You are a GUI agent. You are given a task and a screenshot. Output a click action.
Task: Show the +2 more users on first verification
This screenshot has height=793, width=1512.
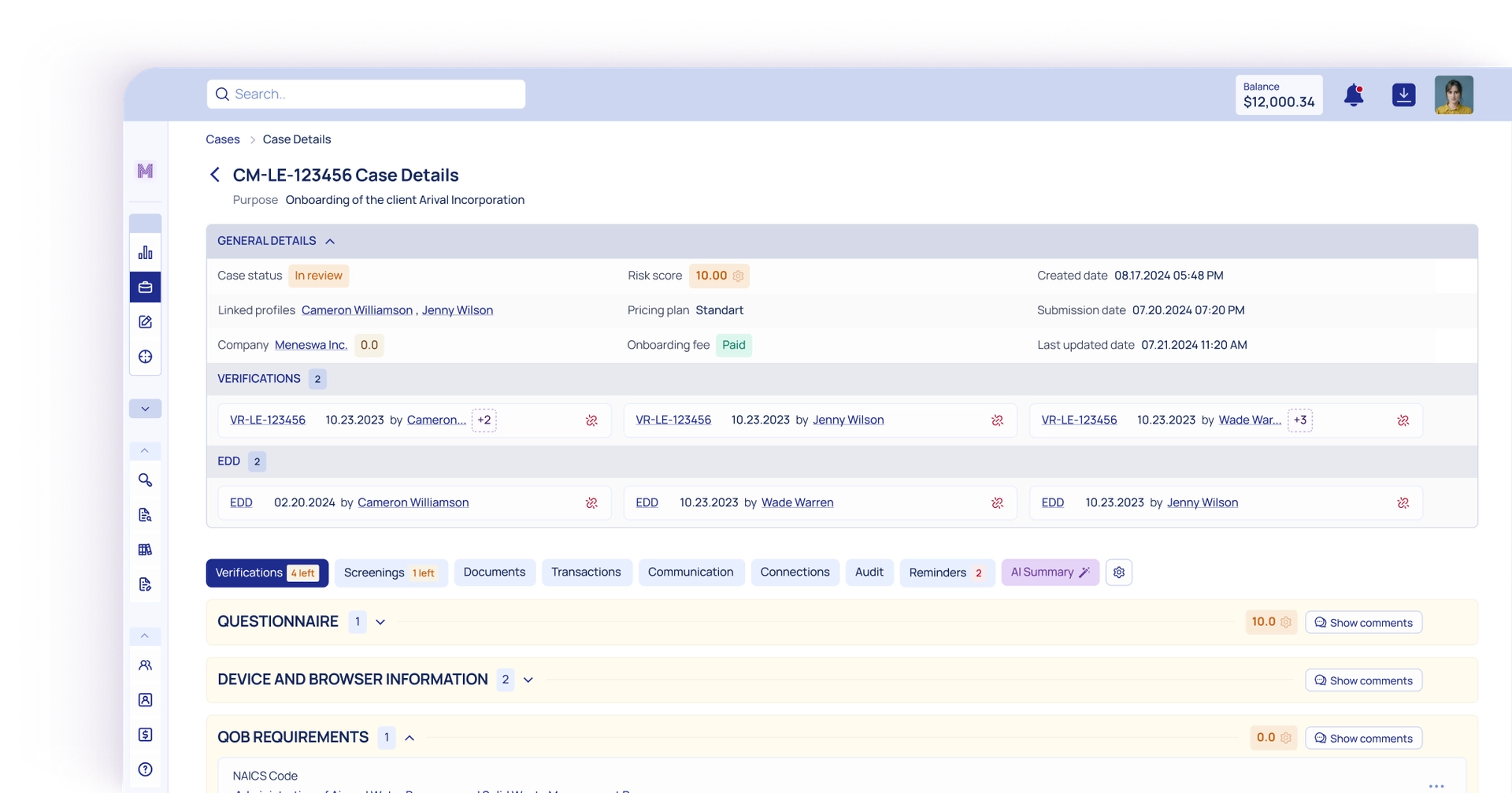(484, 421)
